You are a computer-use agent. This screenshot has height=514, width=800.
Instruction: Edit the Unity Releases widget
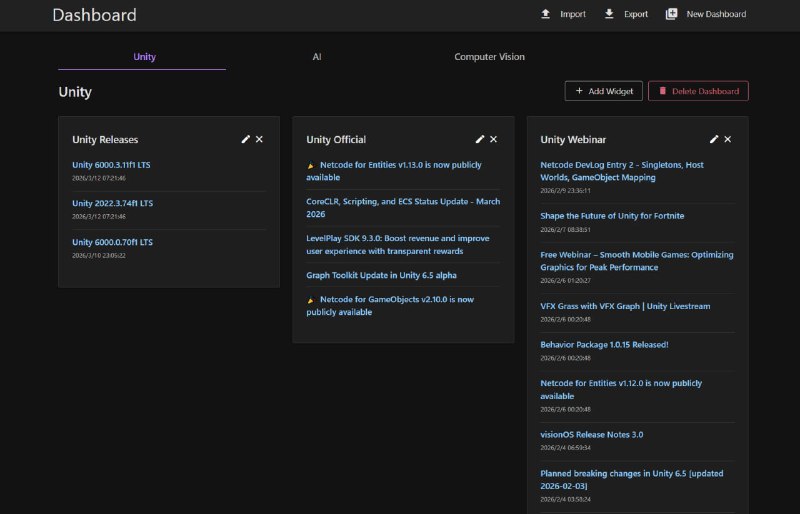click(x=246, y=139)
